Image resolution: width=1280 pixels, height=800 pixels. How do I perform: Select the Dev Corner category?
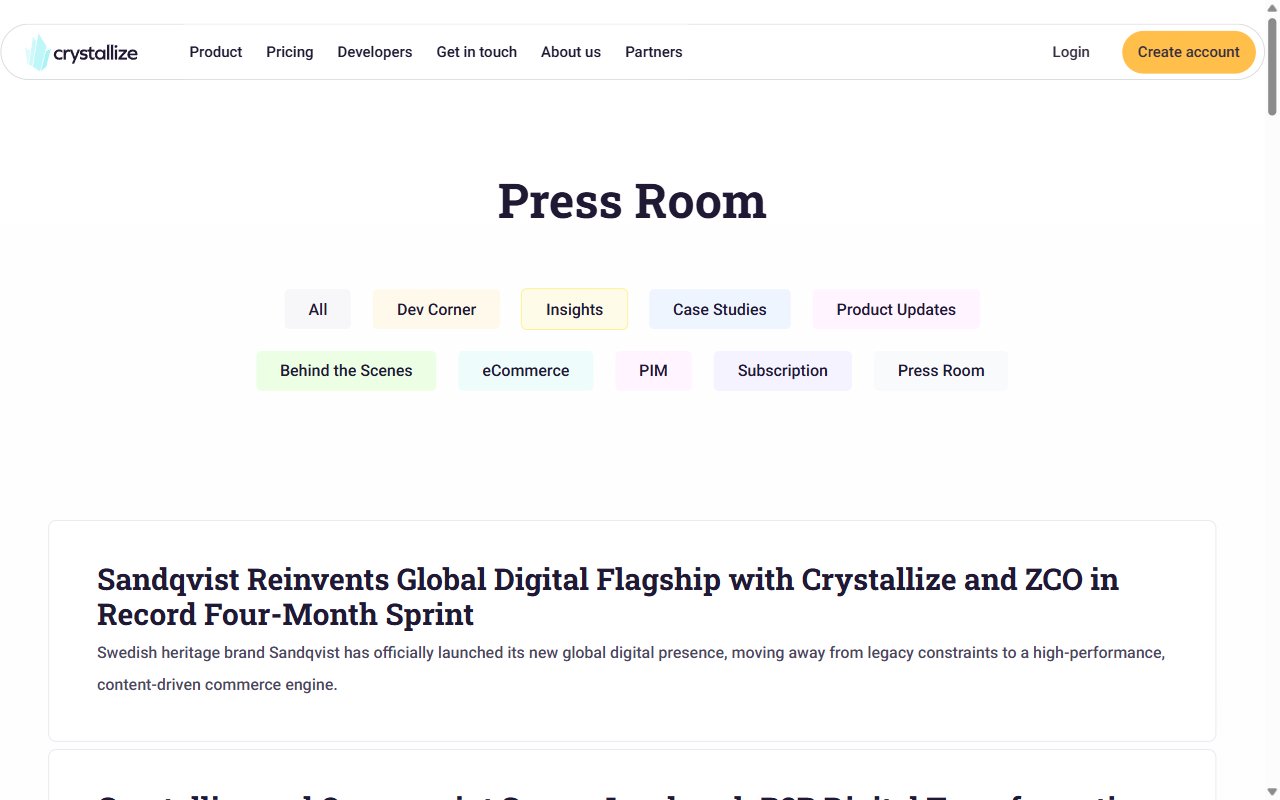pyautogui.click(x=436, y=309)
